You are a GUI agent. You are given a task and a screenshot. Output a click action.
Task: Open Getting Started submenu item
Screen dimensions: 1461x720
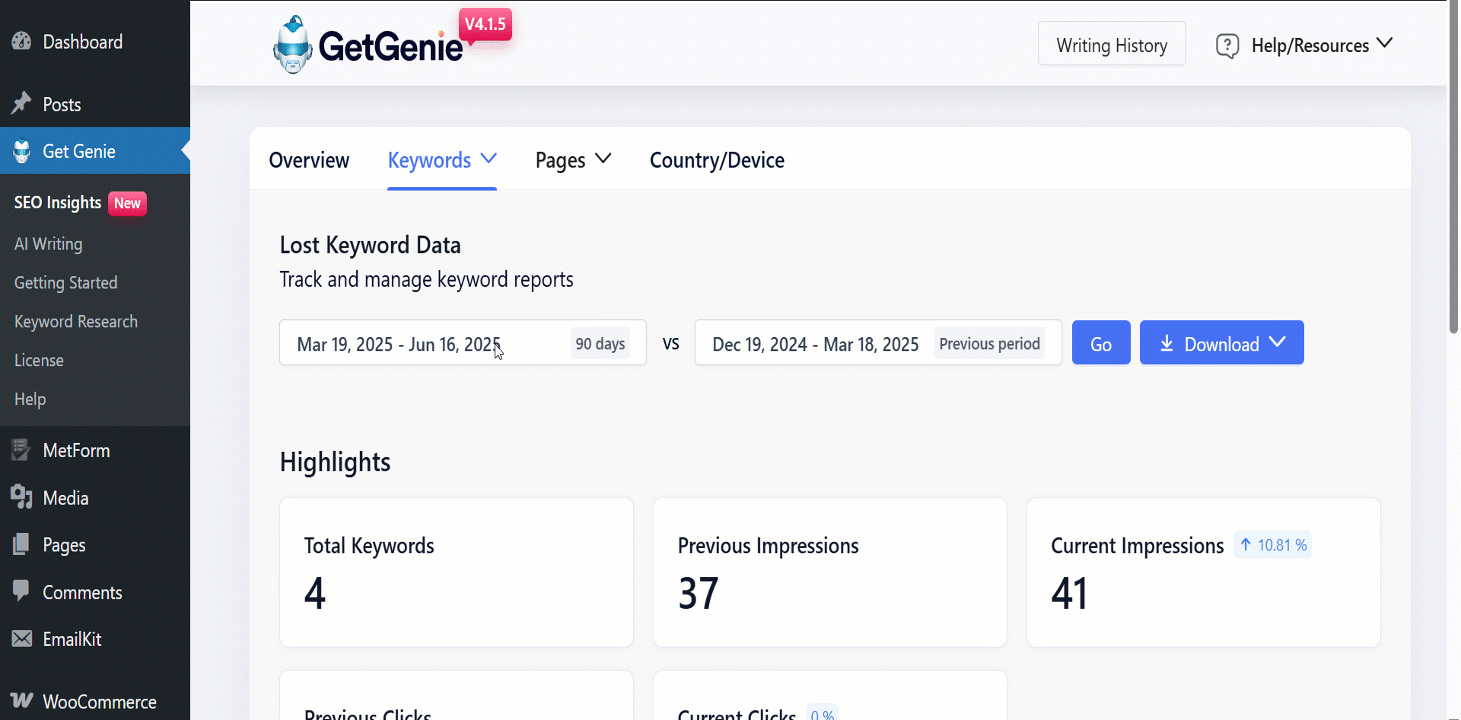pos(66,283)
